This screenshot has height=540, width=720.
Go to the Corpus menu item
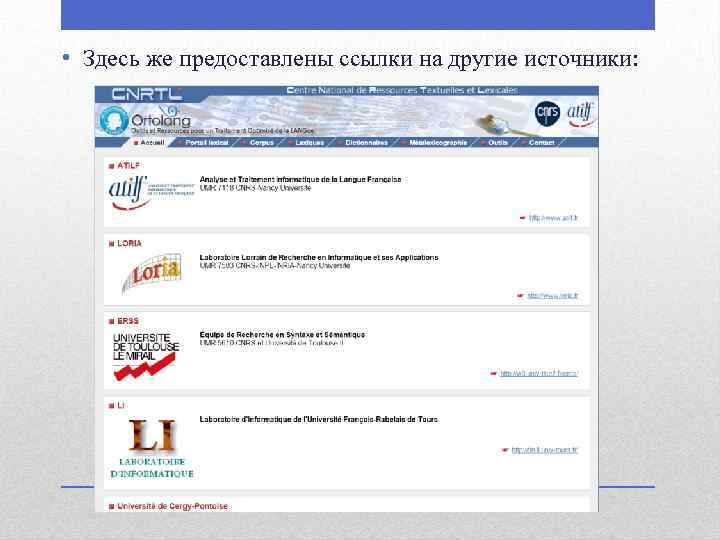click(x=261, y=143)
